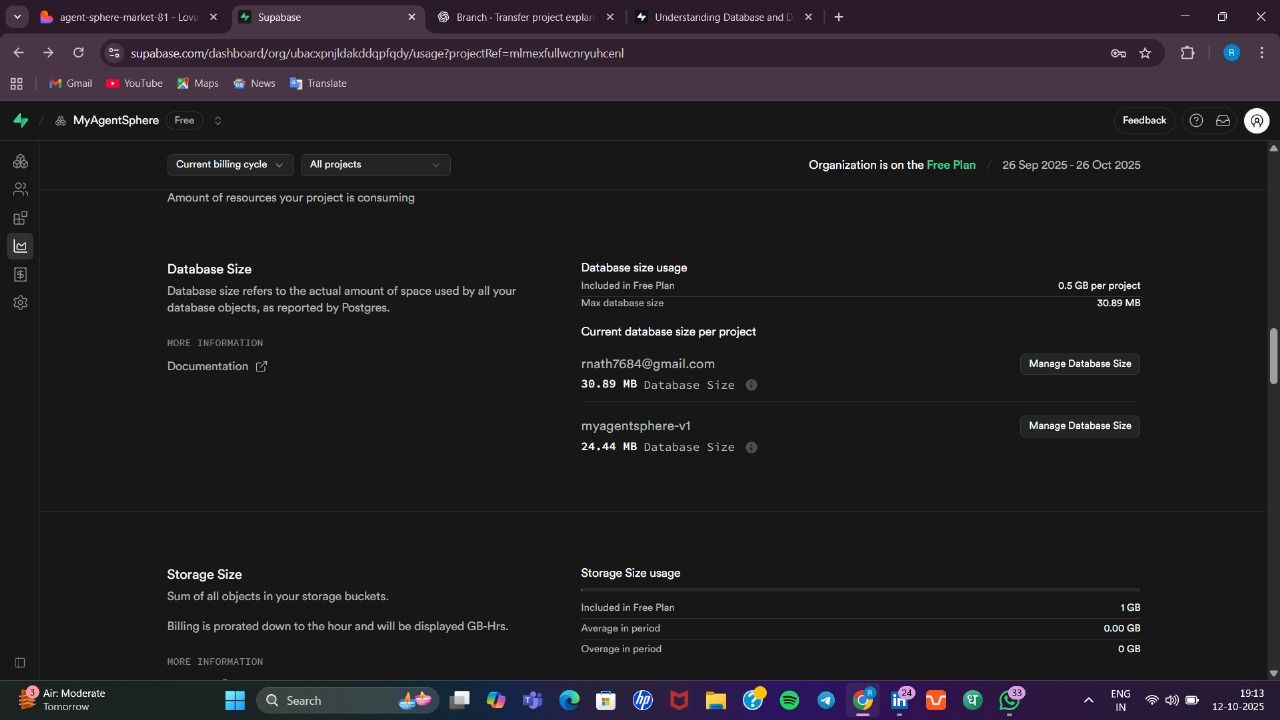Close the Understanding Database tab
Viewport: 1280px width, 720px height.
click(808, 17)
